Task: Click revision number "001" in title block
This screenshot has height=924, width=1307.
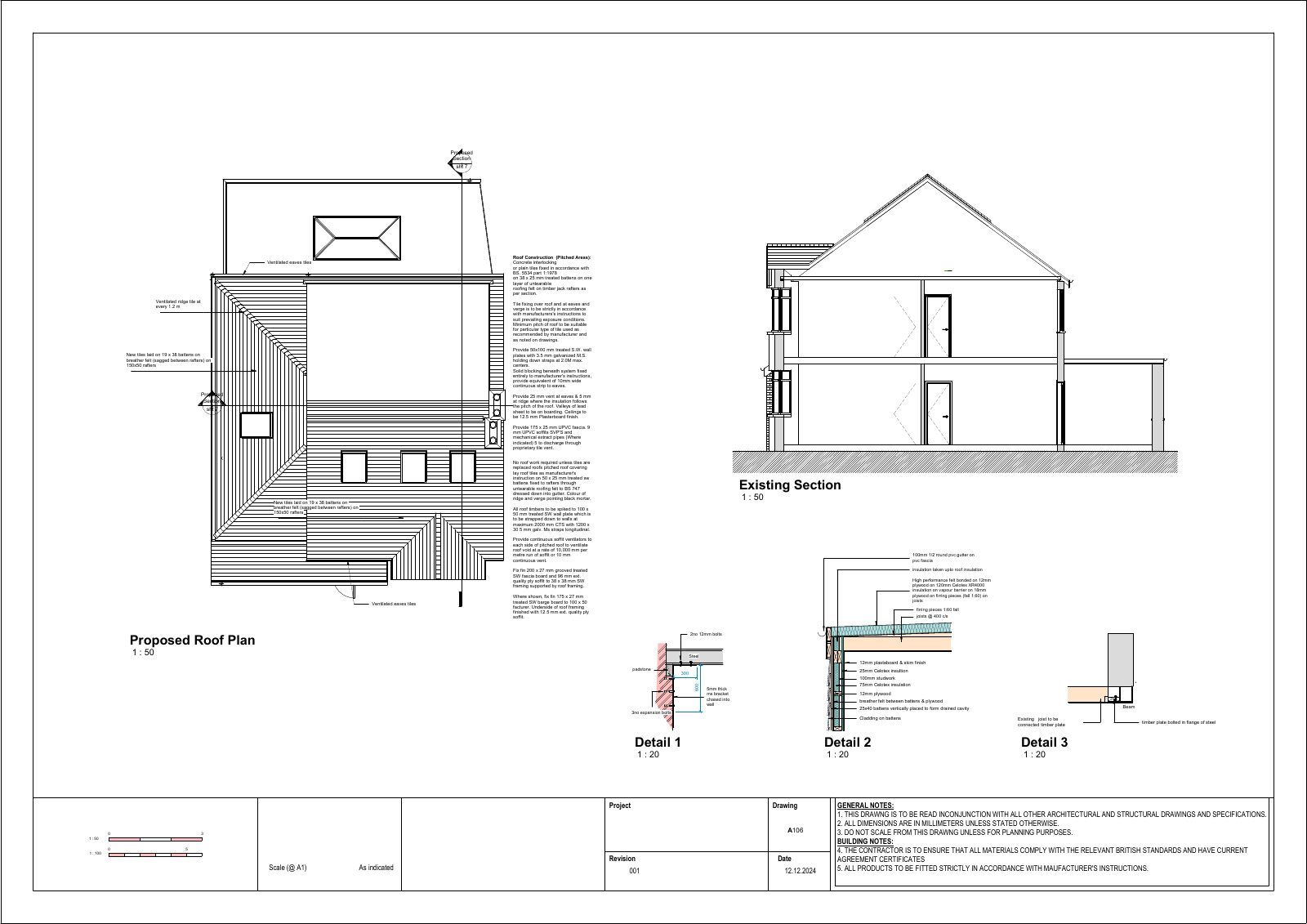Action: click(634, 871)
